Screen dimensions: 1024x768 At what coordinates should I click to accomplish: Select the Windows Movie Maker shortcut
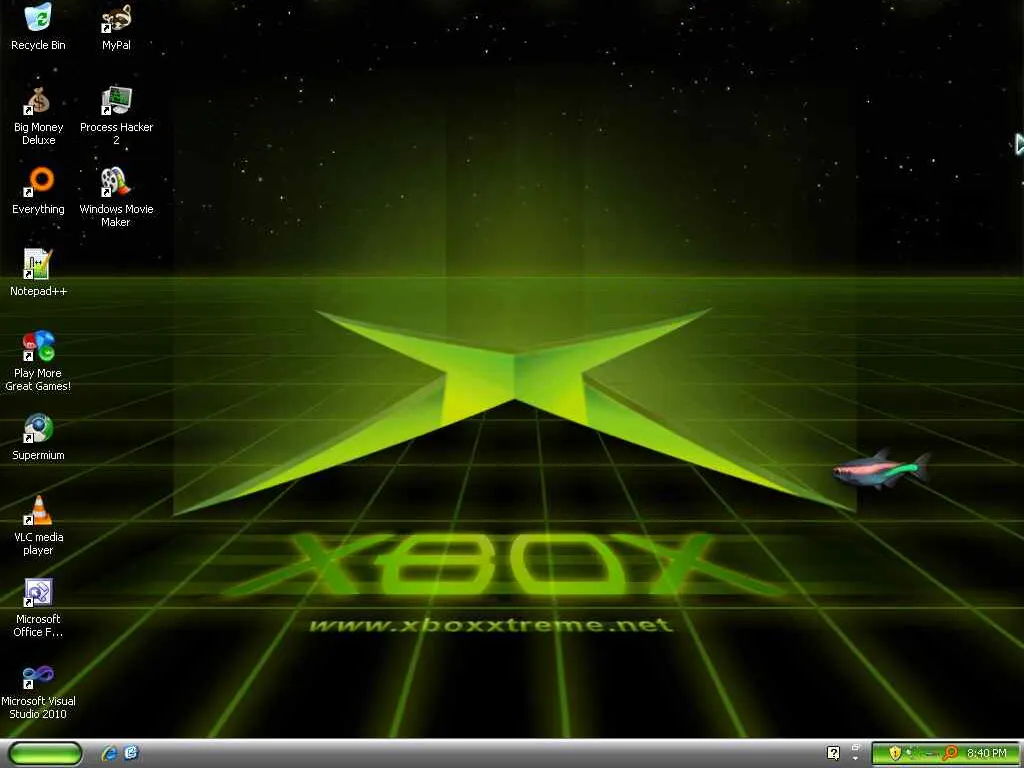pyautogui.click(x=116, y=197)
